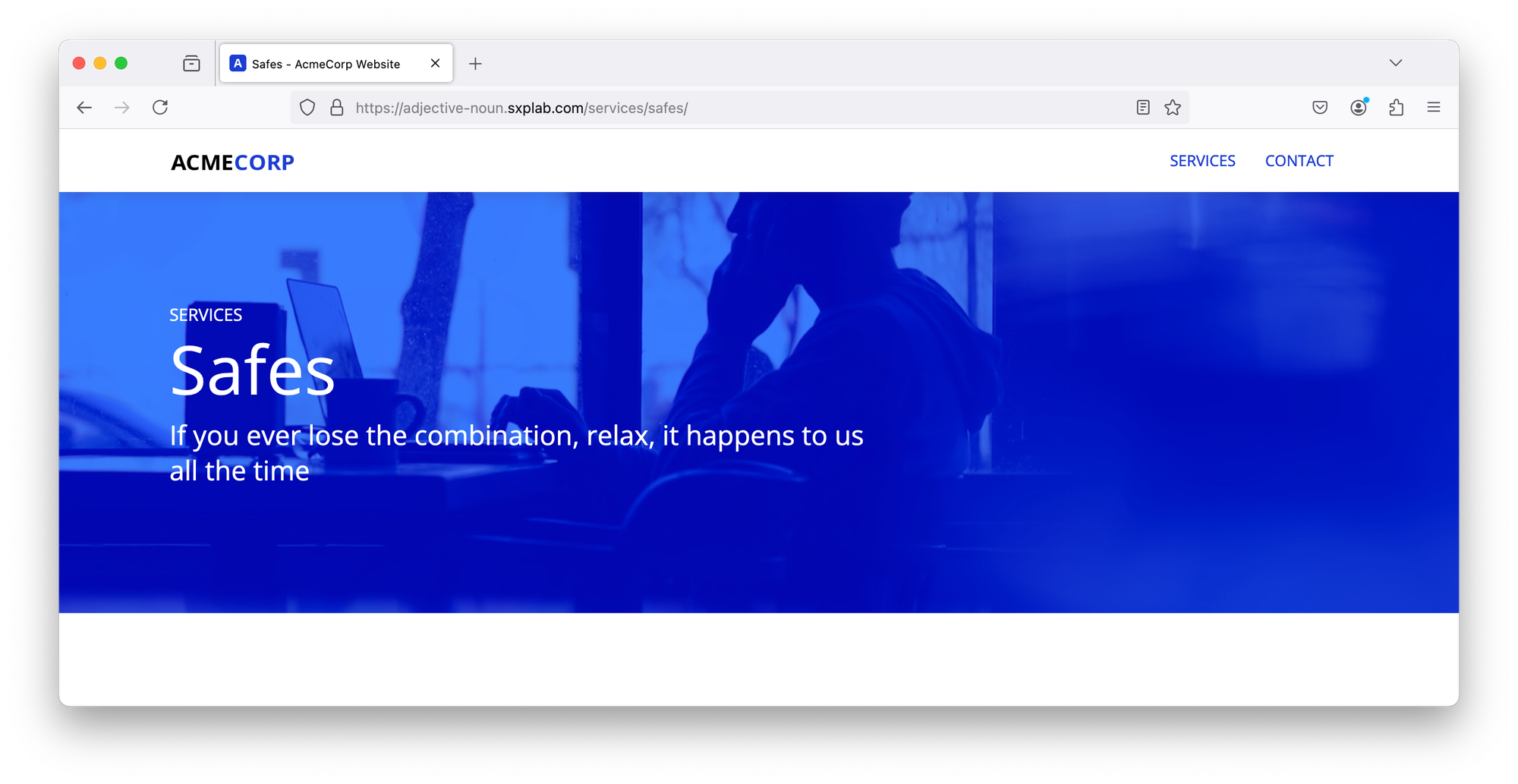Bookmark this page with the star
Viewport: 1518px width, 784px height.
(1173, 108)
